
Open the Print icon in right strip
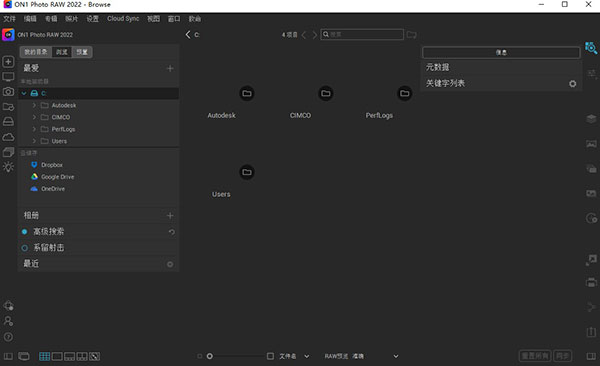click(592, 283)
